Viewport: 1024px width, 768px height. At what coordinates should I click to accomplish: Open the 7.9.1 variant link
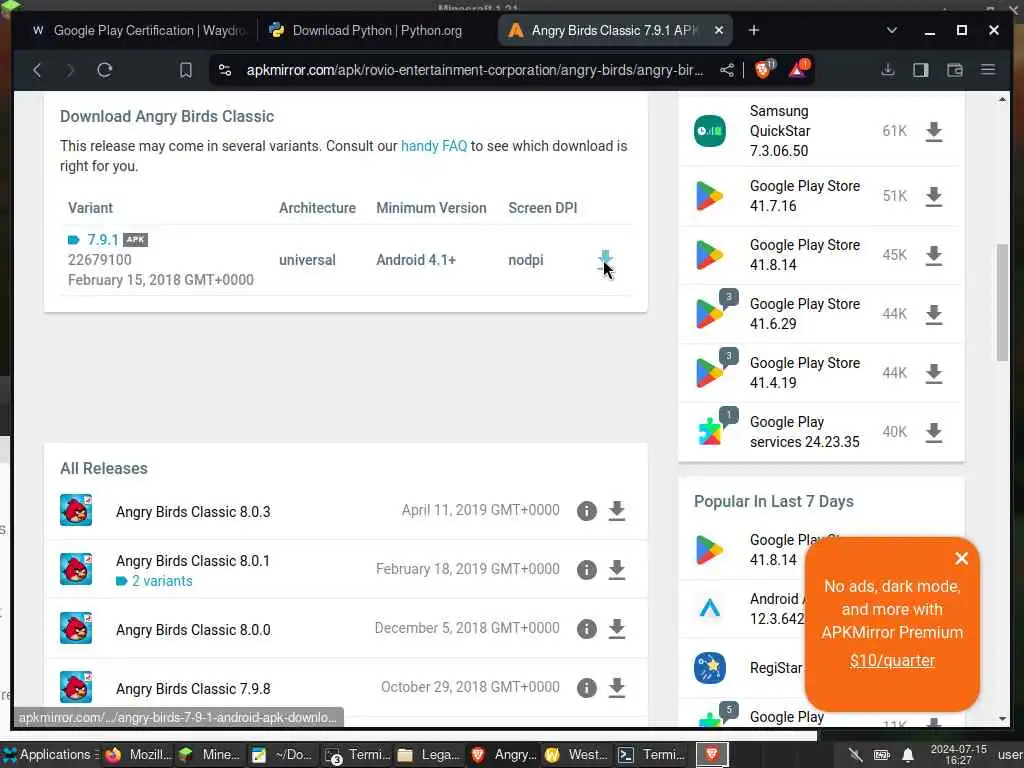(x=103, y=240)
